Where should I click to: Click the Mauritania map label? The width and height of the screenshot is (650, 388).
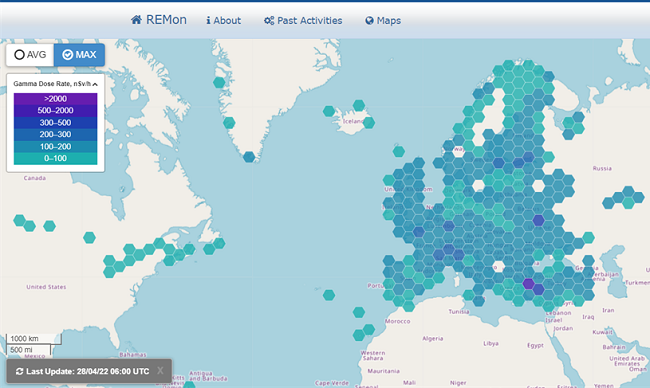(x=383, y=371)
